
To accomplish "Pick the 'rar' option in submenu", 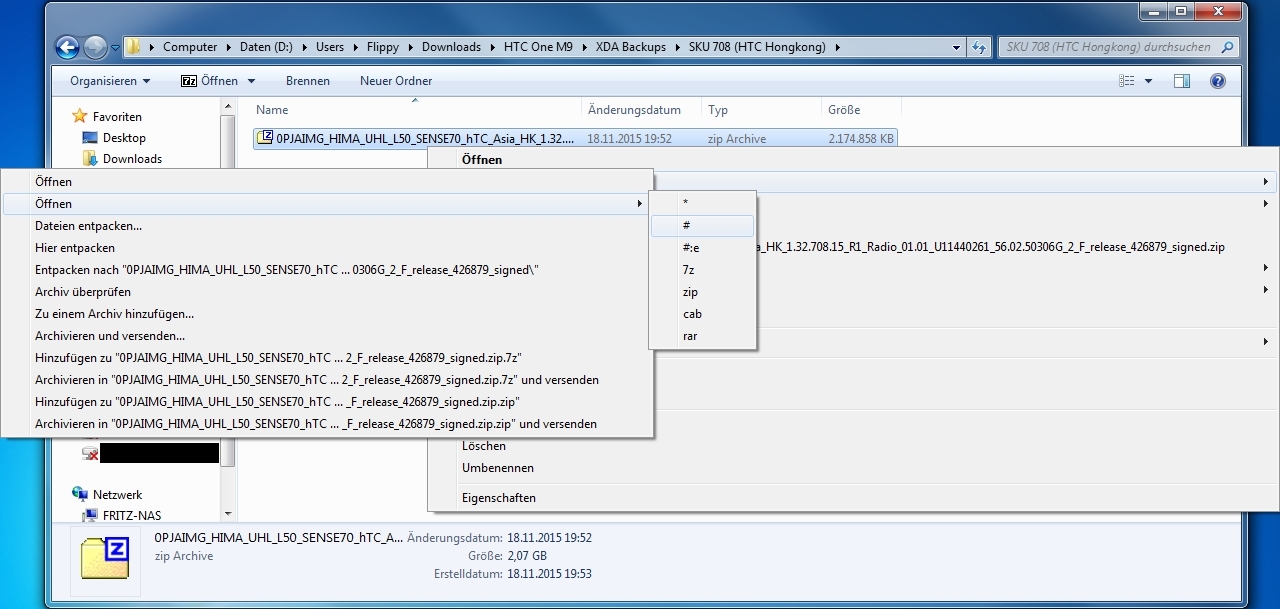I will coord(690,336).
